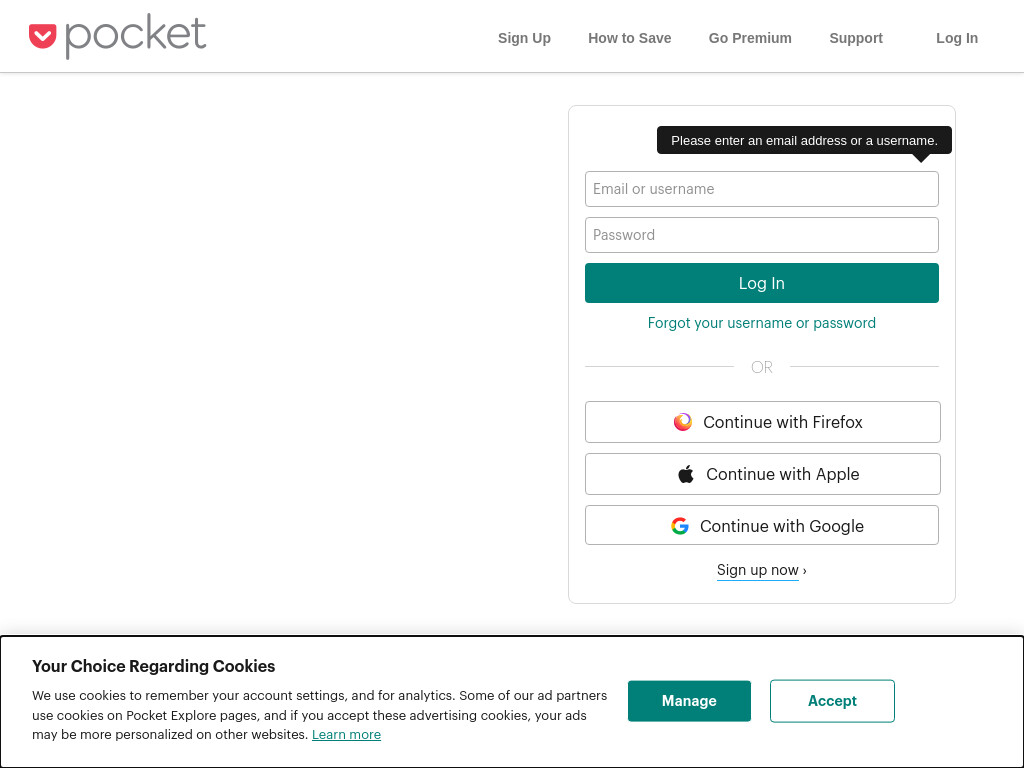Open How to Save menu item
This screenshot has height=768, width=1024.
coord(630,38)
